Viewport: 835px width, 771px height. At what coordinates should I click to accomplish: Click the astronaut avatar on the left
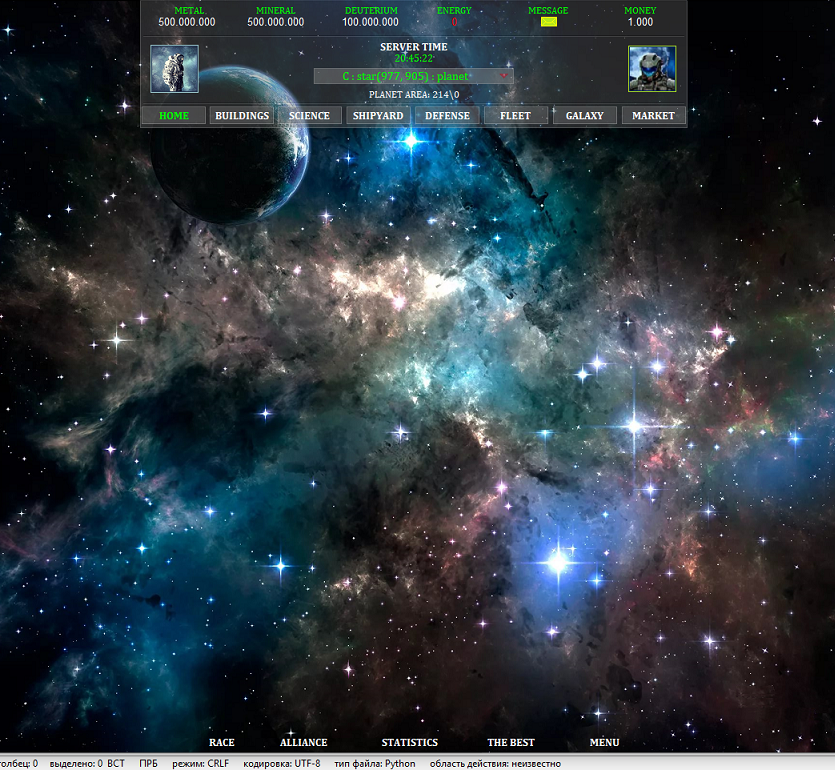coord(174,69)
